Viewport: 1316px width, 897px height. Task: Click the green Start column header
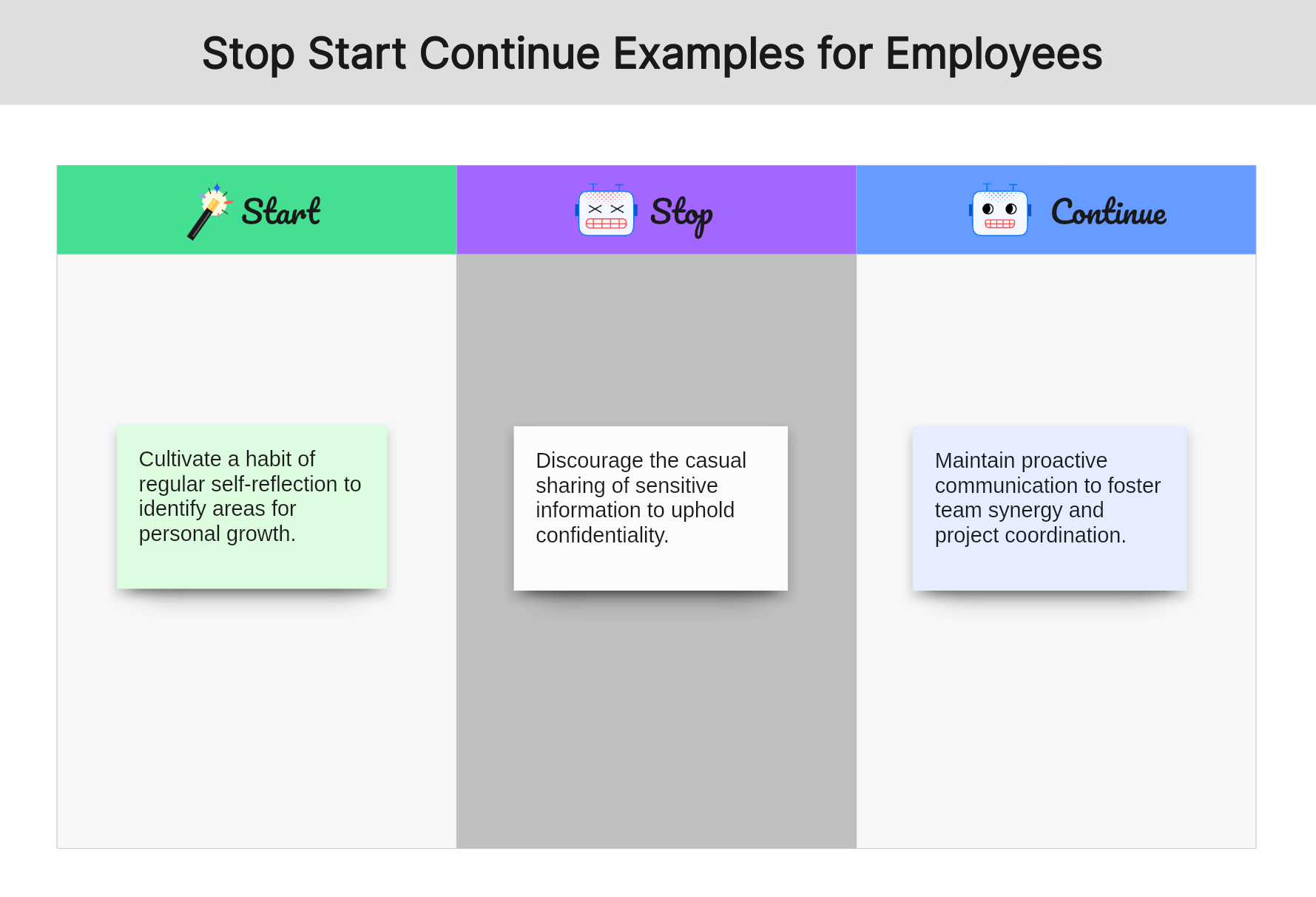[257, 209]
